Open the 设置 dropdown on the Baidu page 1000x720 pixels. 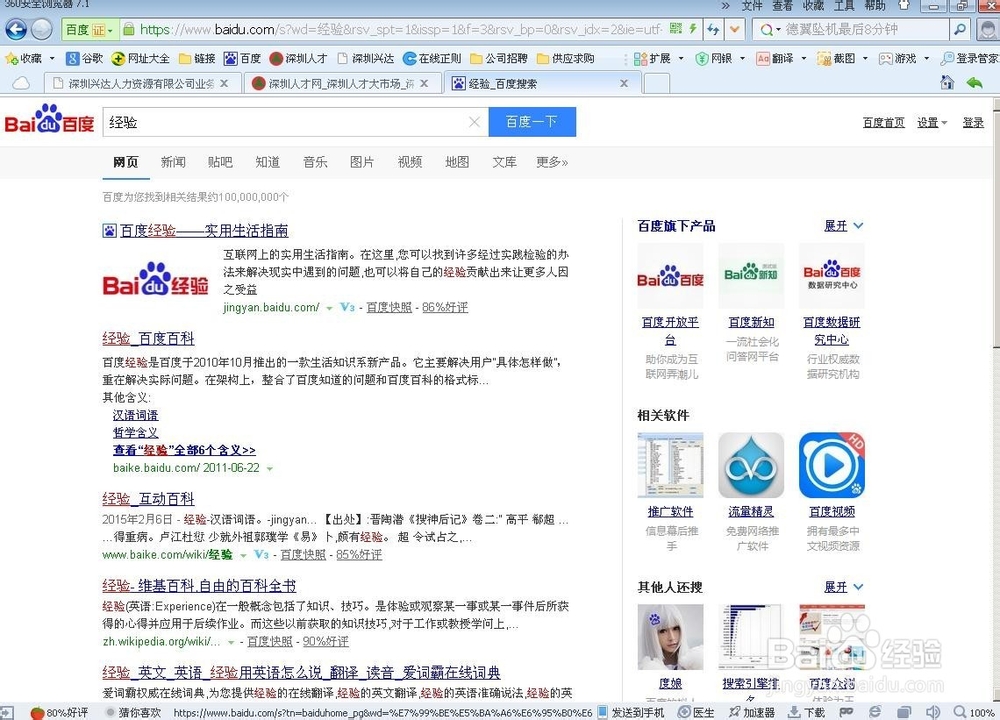(x=928, y=122)
